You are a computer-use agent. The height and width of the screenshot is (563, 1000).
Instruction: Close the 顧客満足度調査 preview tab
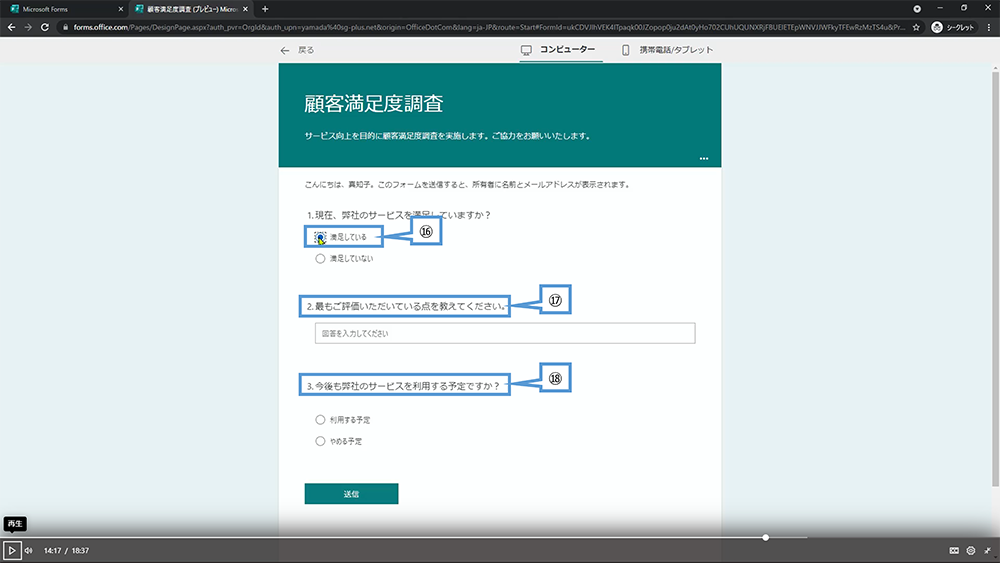246,9
